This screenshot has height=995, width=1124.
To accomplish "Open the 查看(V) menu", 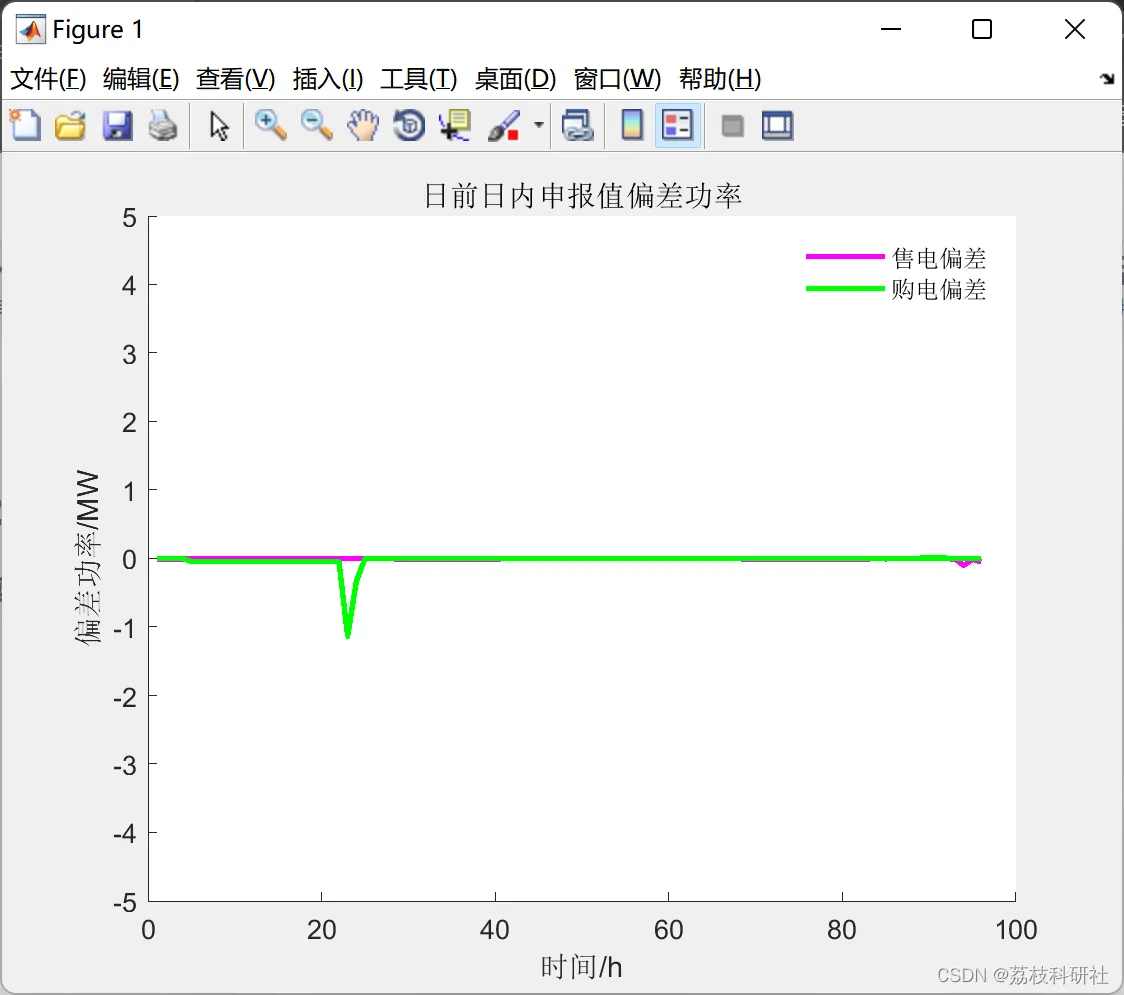I will 236,78.
